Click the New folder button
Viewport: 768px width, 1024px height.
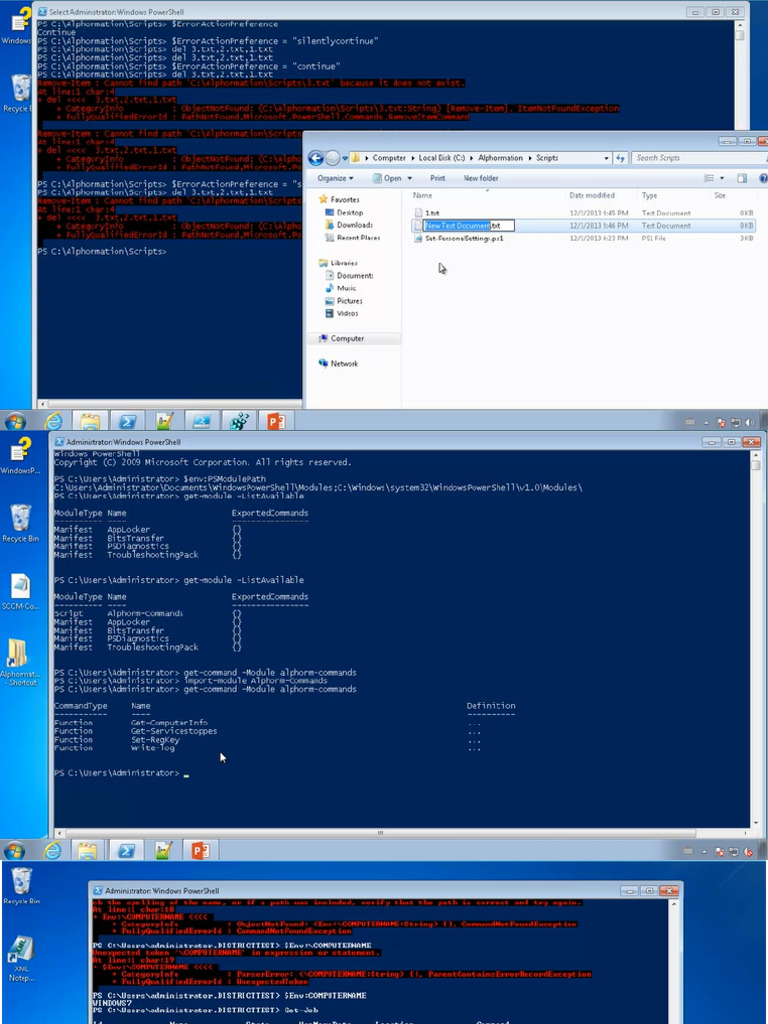click(481, 178)
